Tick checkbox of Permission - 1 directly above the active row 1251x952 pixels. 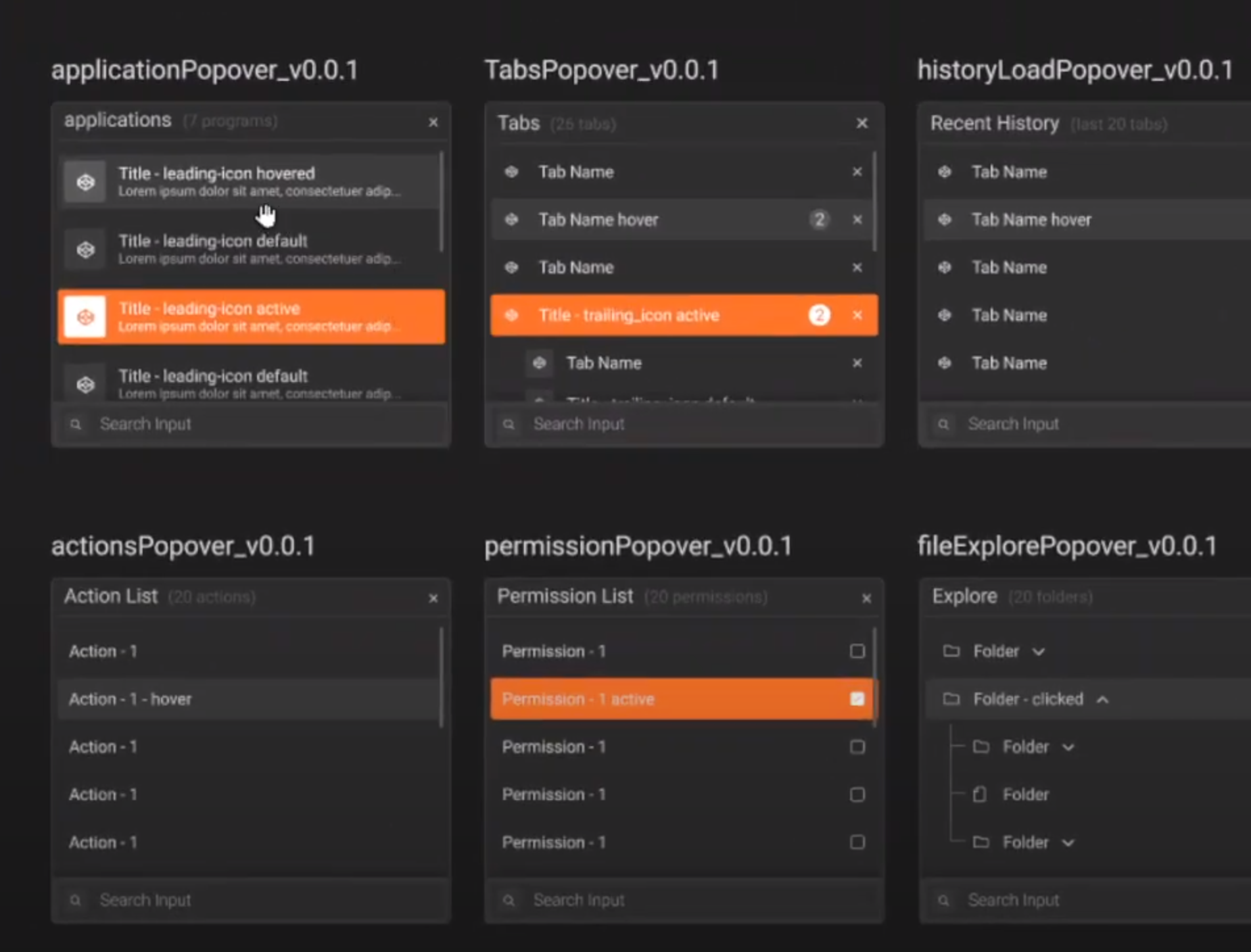click(x=857, y=651)
